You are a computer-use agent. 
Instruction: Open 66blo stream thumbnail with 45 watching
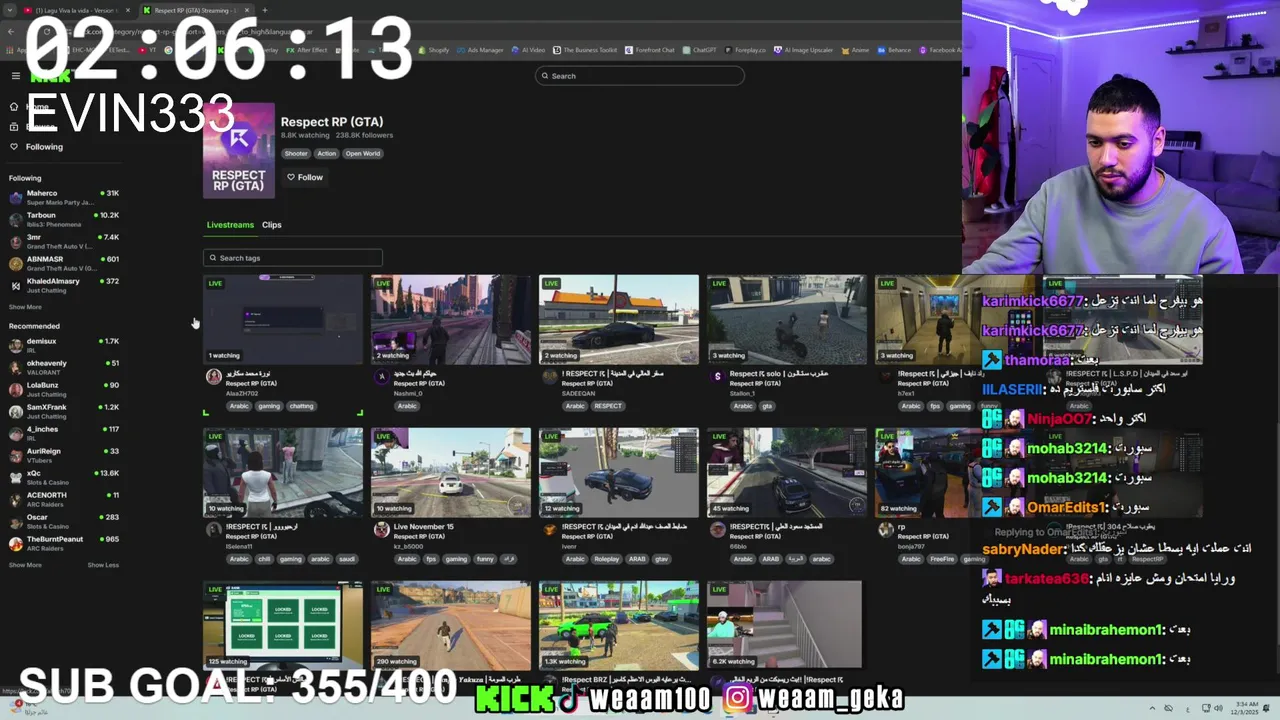[x=787, y=472]
